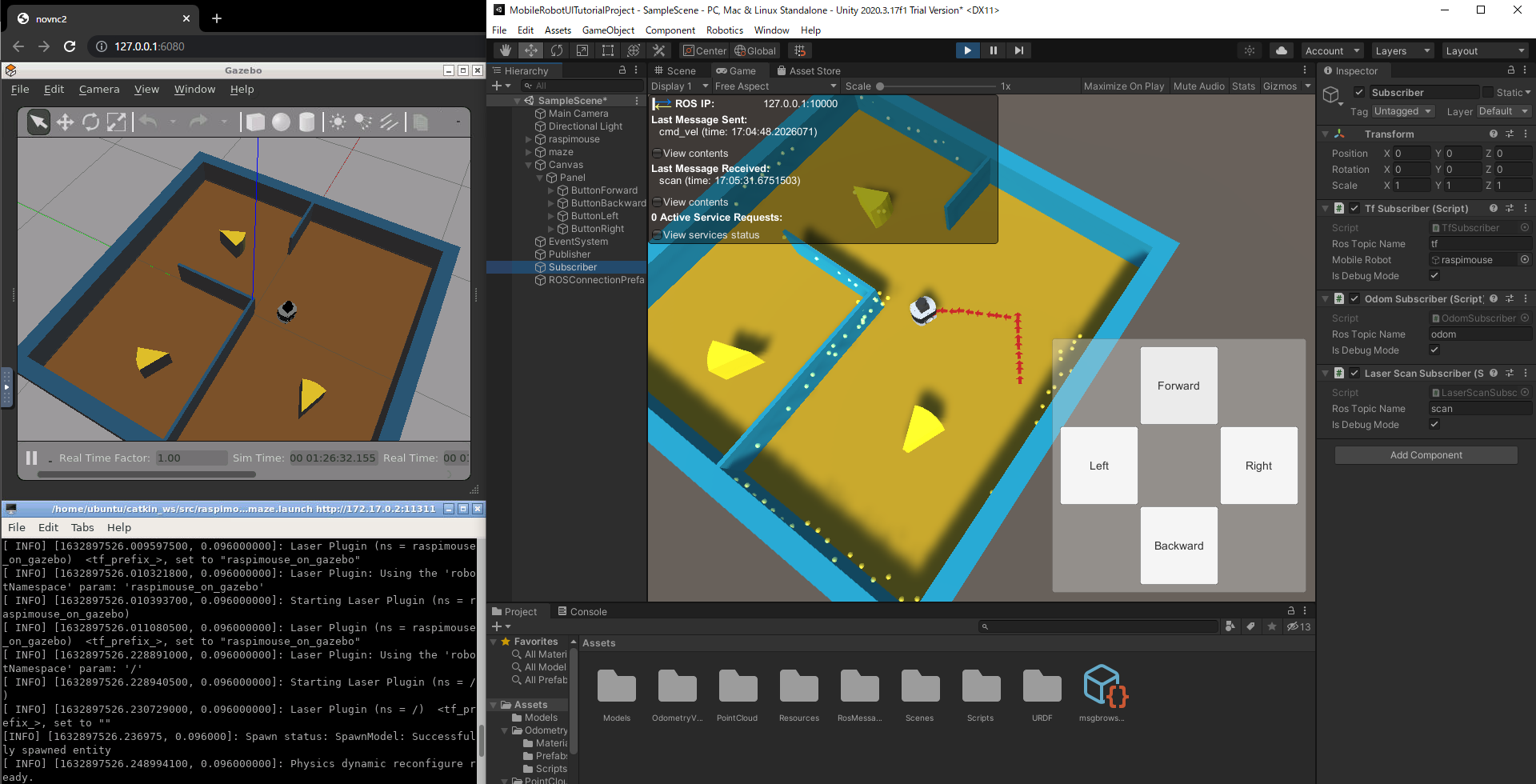Open the Tag Untagged dropdown
The image size is (1536, 784).
[x=1402, y=111]
